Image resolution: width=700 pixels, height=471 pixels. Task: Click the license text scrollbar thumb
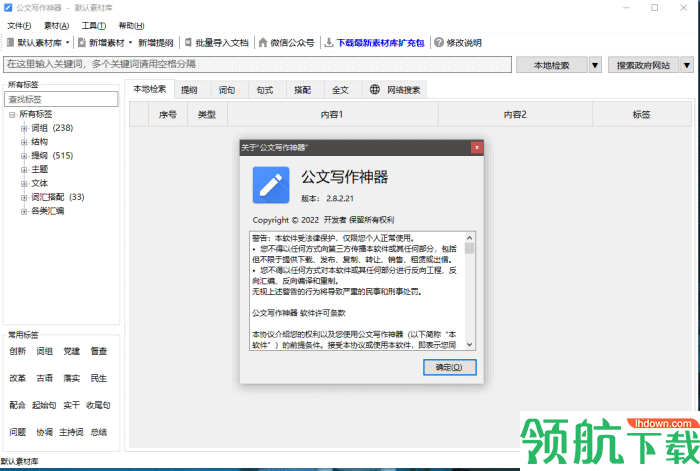[469, 248]
